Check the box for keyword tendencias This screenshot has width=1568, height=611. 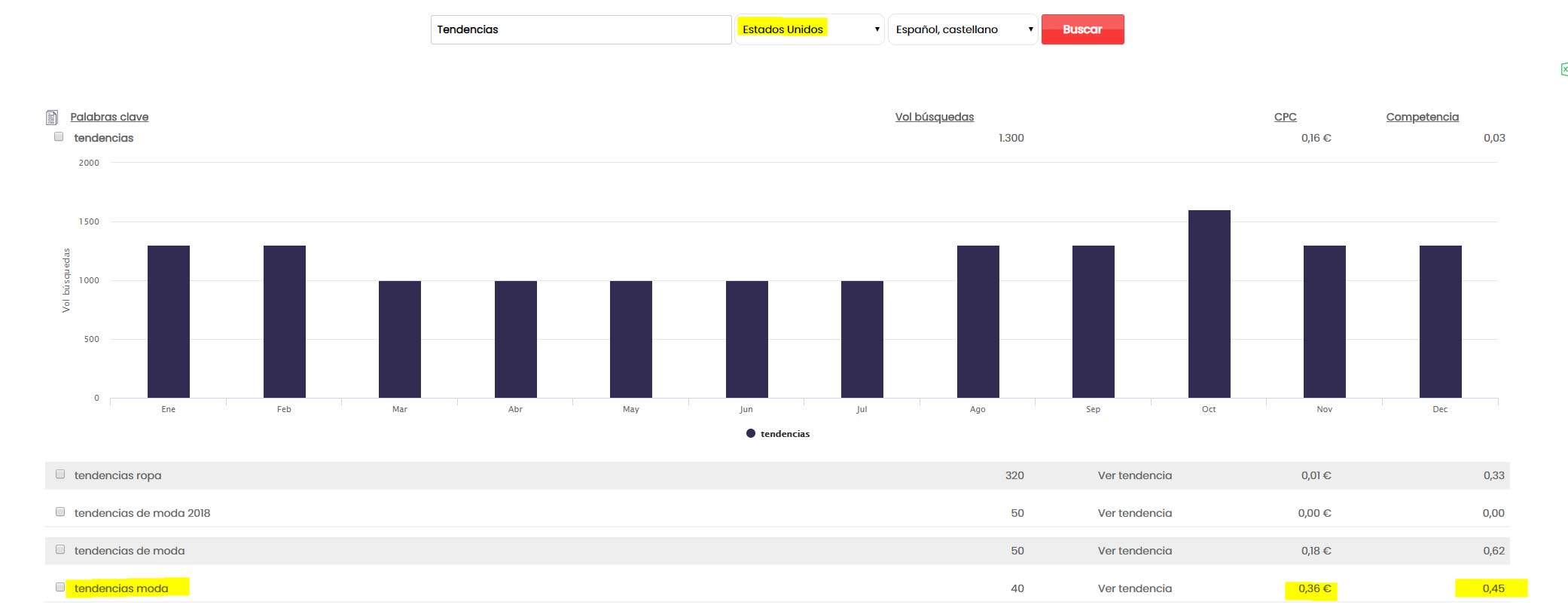coord(59,137)
